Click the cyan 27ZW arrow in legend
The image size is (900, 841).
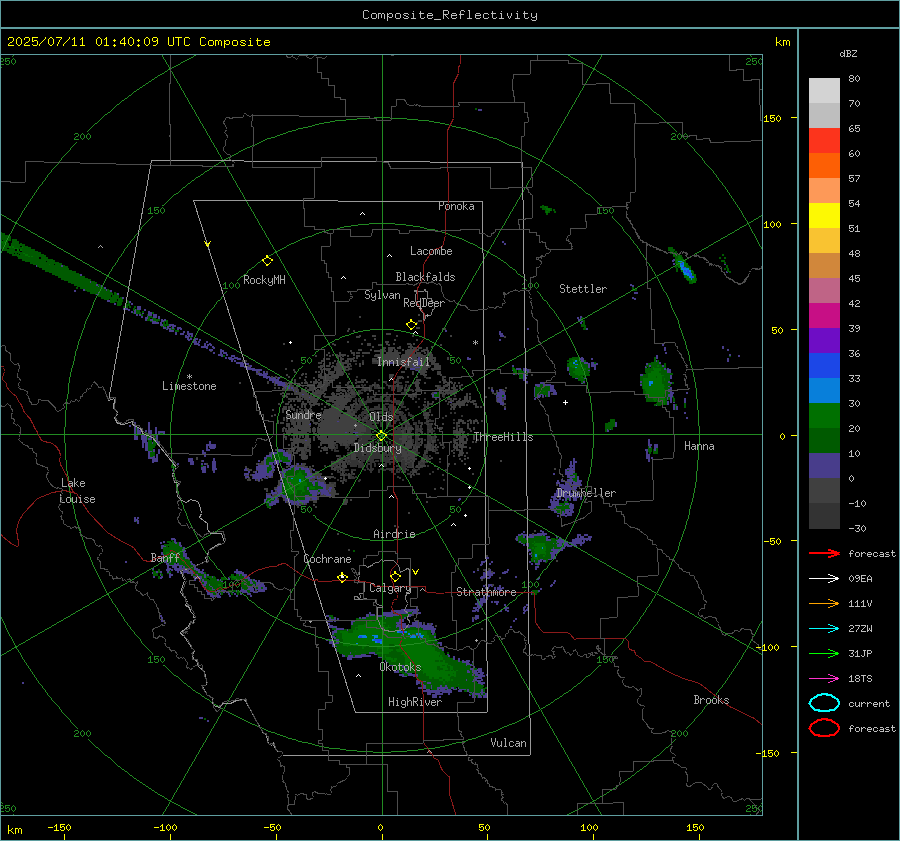tap(824, 629)
